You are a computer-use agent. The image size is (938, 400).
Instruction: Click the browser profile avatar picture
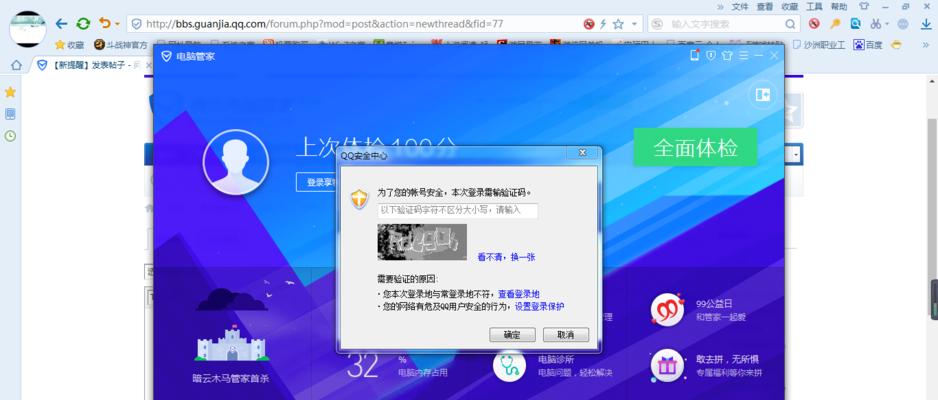point(28,29)
